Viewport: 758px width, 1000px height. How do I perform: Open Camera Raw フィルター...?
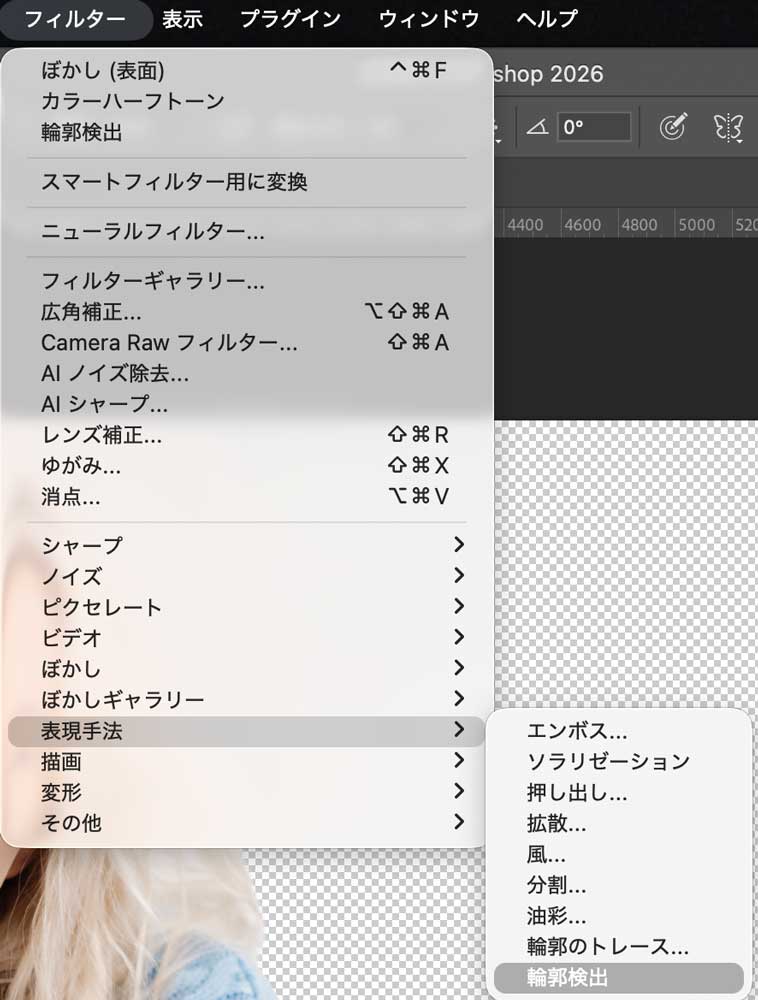tap(247, 343)
